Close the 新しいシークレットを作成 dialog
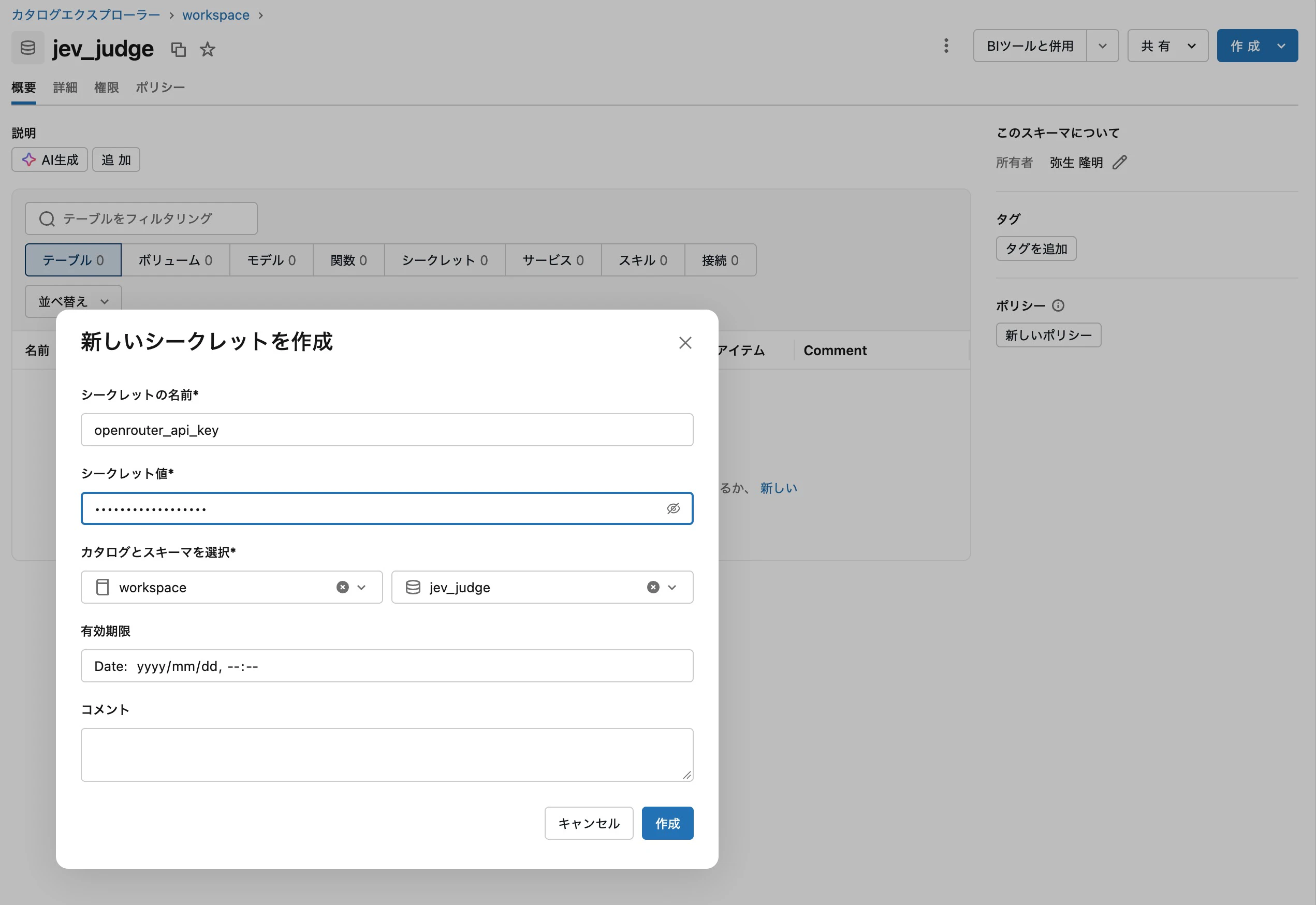Viewport: 1316px width, 905px height. (685, 343)
